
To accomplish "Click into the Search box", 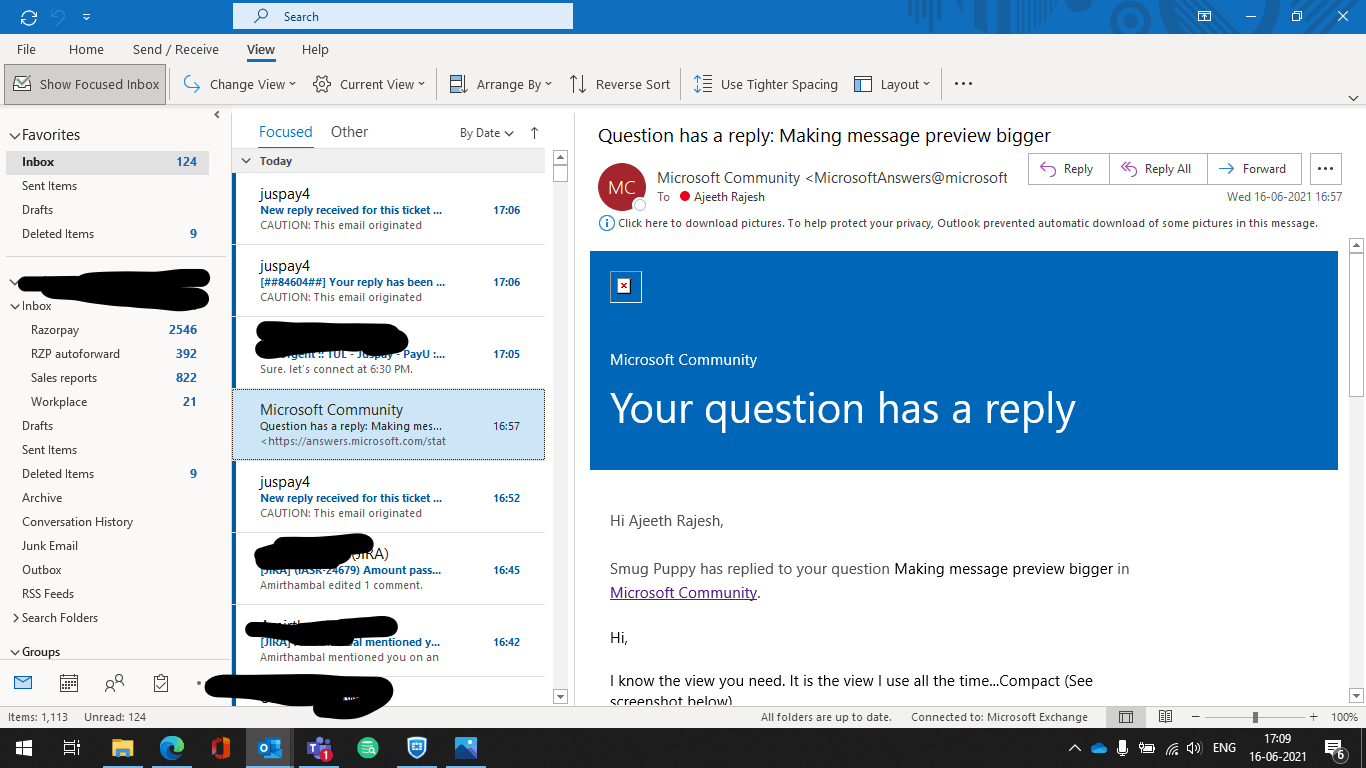I will (x=403, y=16).
